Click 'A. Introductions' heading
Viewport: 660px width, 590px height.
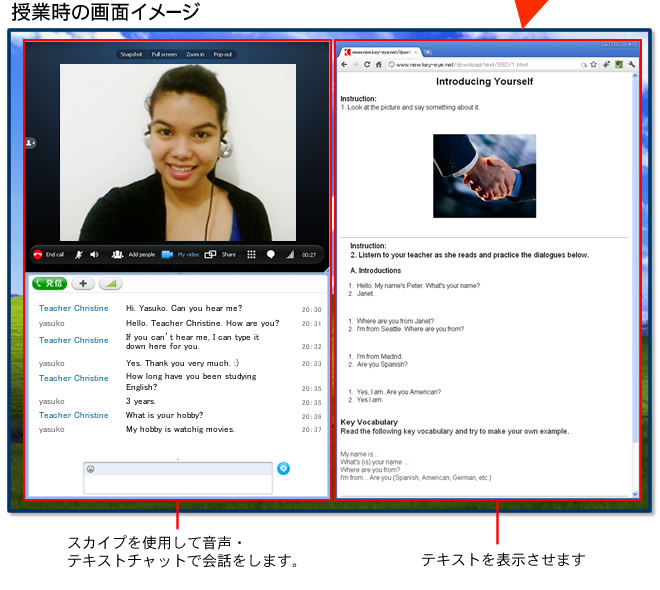pyautogui.click(x=375, y=271)
